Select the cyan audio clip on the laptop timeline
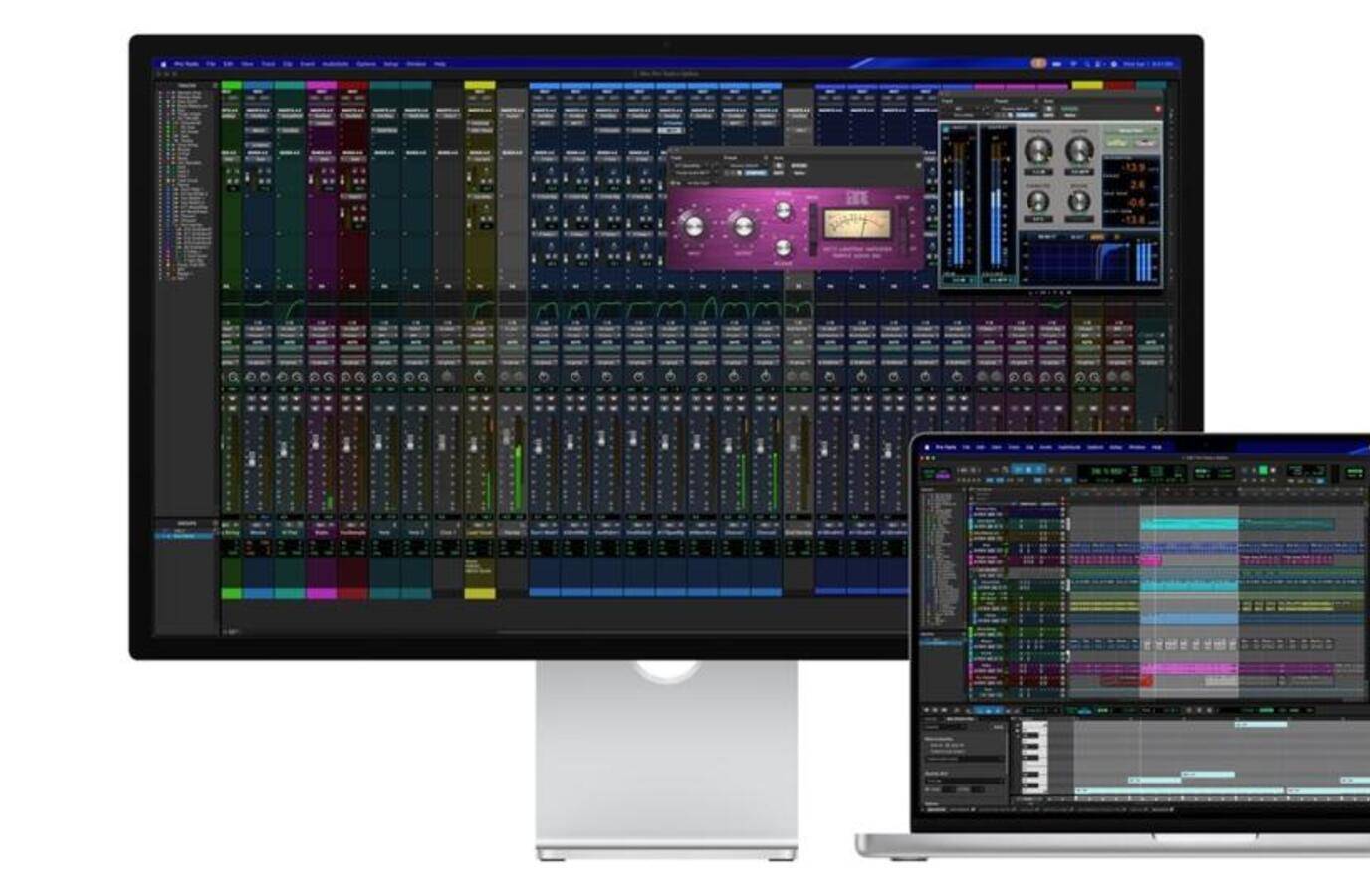 tap(1189, 523)
